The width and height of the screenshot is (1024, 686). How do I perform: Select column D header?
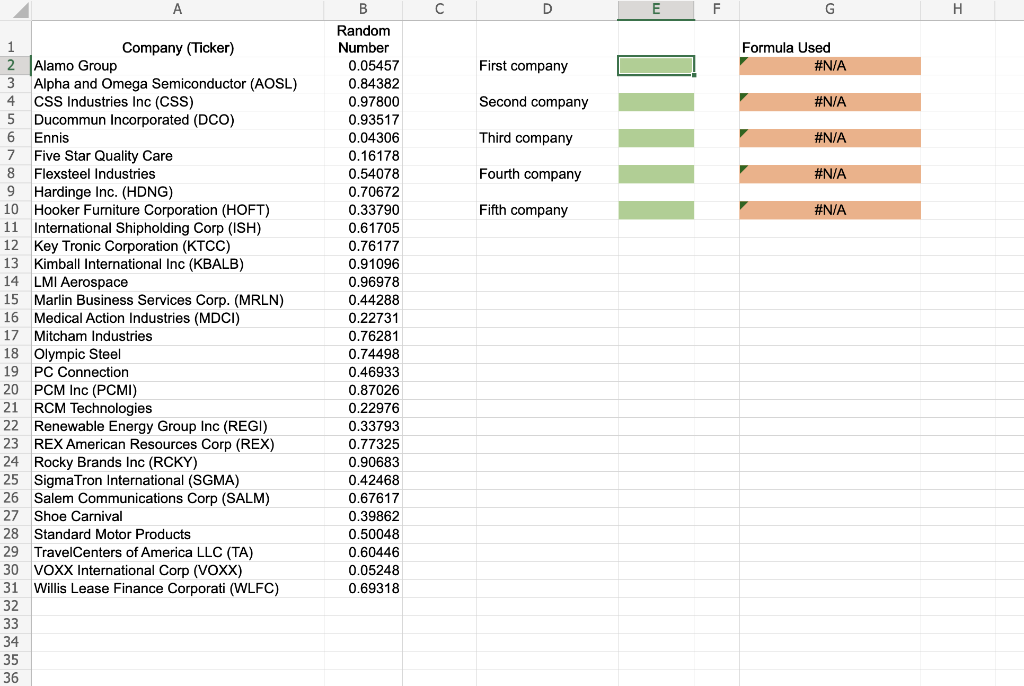[x=547, y=9]
